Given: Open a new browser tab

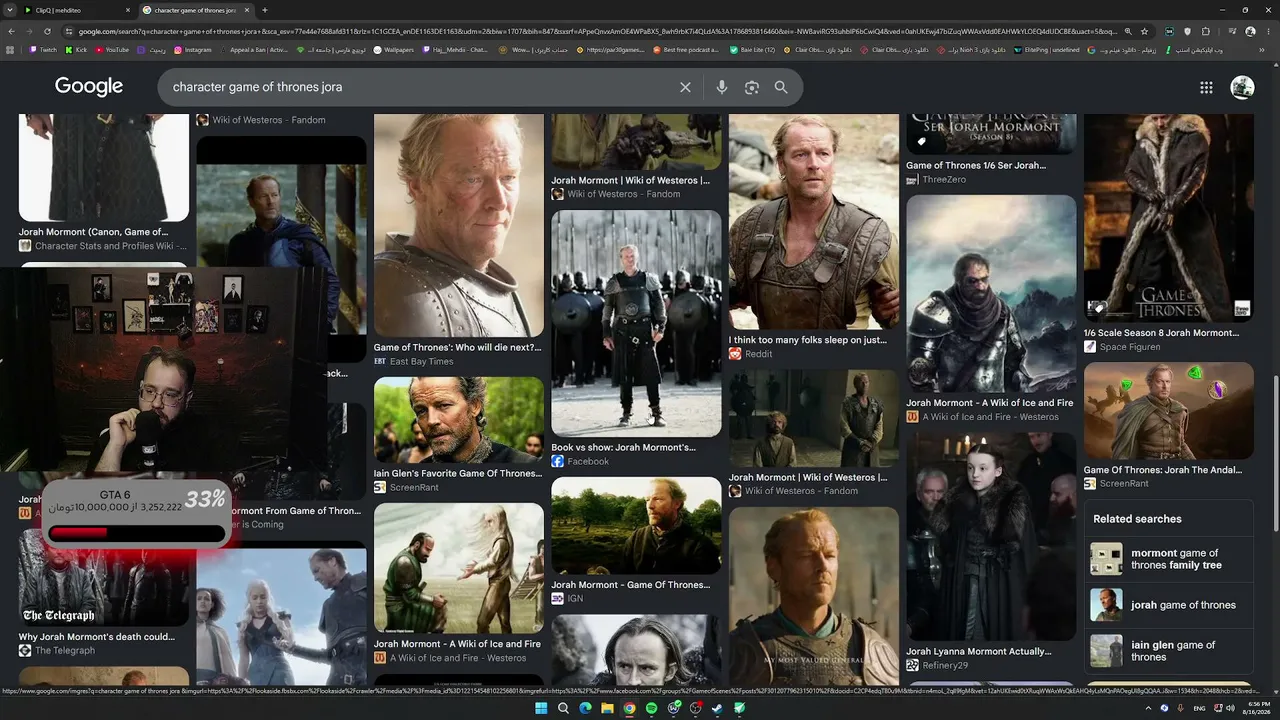Looking at the screenshot, I should [x=264, y=10].
